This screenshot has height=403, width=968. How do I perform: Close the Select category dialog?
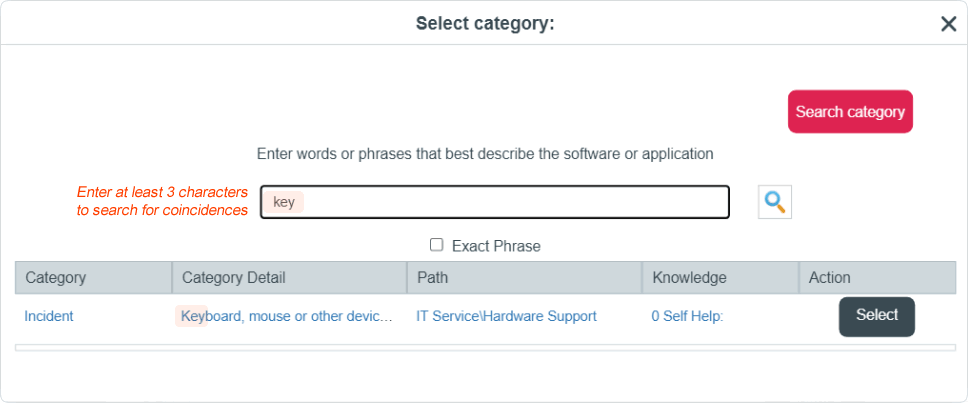(x=948, y=24)
